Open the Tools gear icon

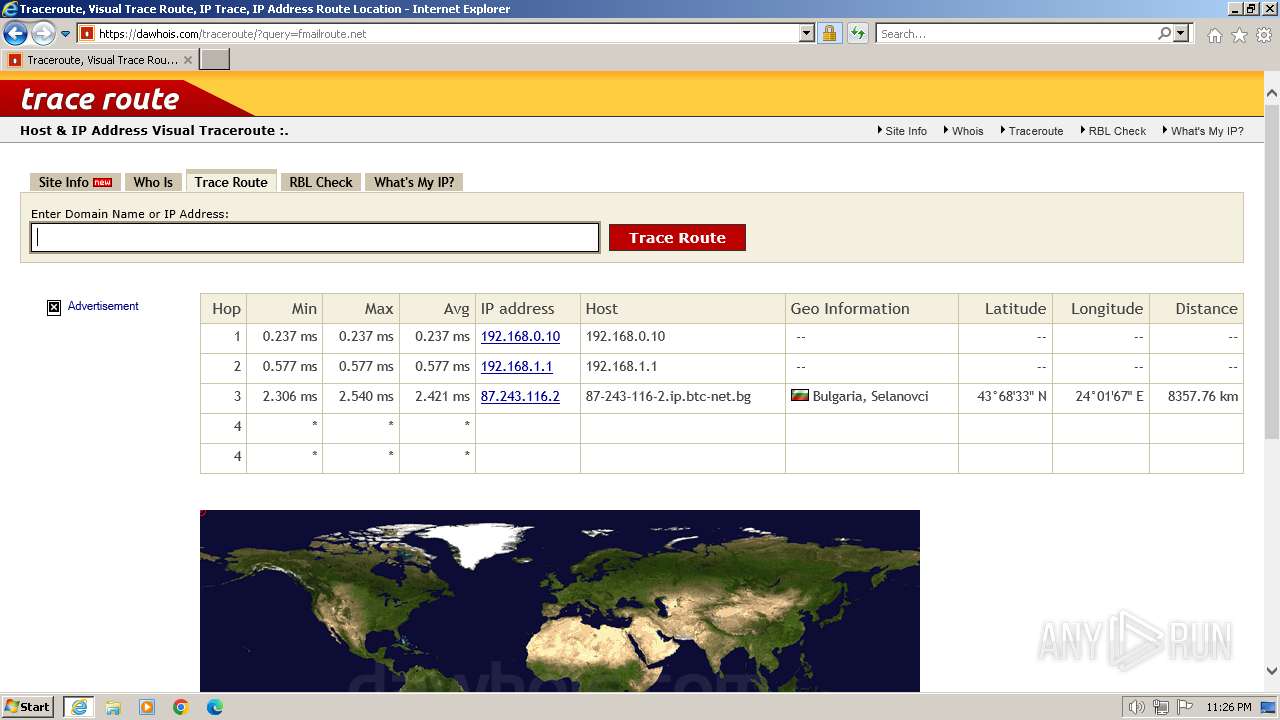point(1263,35)
